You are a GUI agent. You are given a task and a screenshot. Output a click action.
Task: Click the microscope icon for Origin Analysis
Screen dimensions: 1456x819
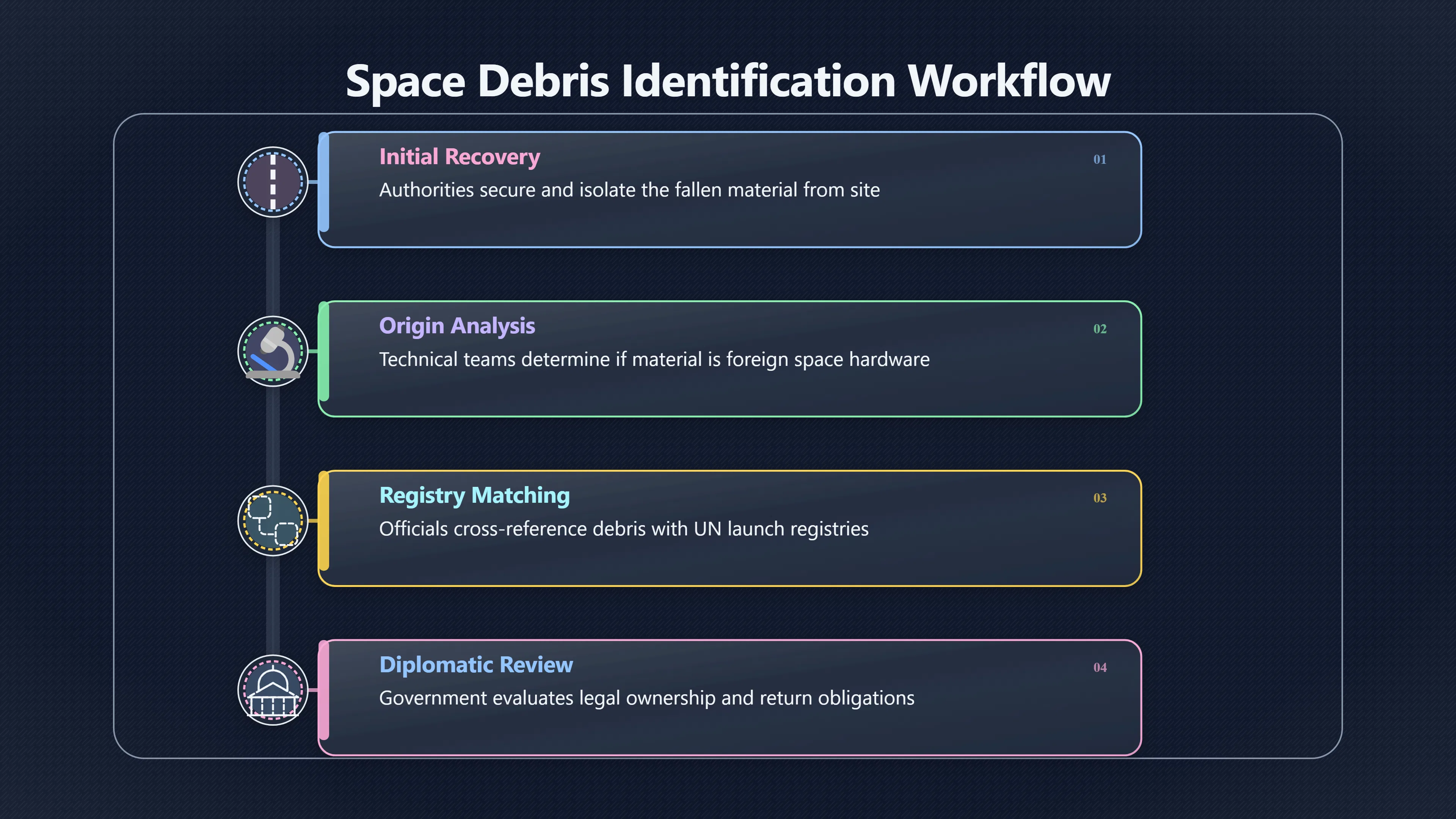pyautogui.click(x=273, y=351)
